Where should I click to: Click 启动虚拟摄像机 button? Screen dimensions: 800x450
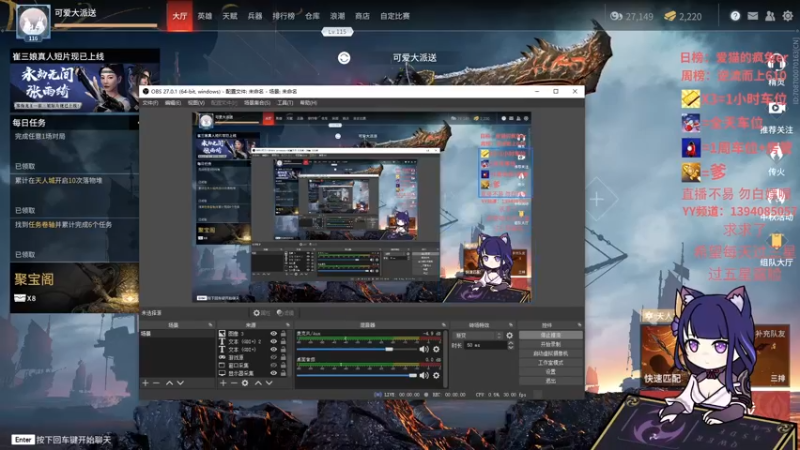click(x=551, y=354)
